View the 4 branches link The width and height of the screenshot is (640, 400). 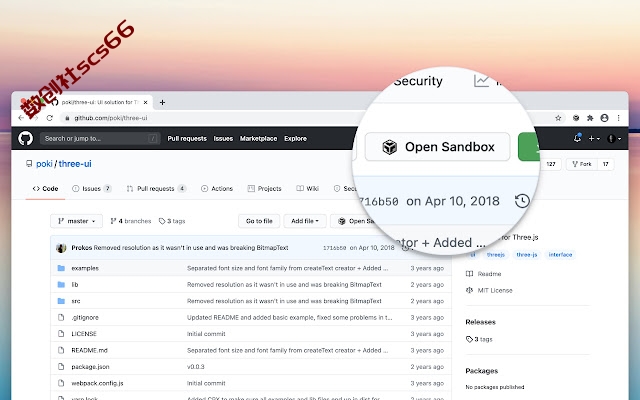point(131,221)
